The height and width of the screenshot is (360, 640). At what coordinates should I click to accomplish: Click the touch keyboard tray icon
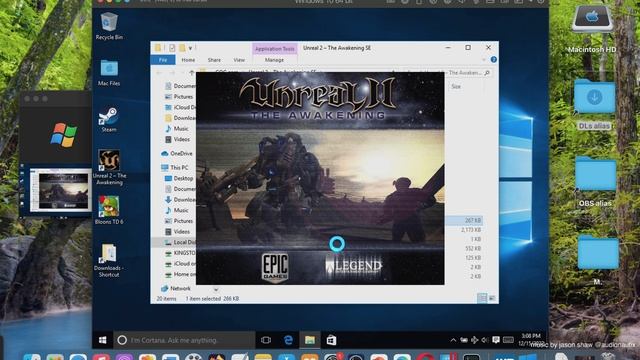click(508, 340)
